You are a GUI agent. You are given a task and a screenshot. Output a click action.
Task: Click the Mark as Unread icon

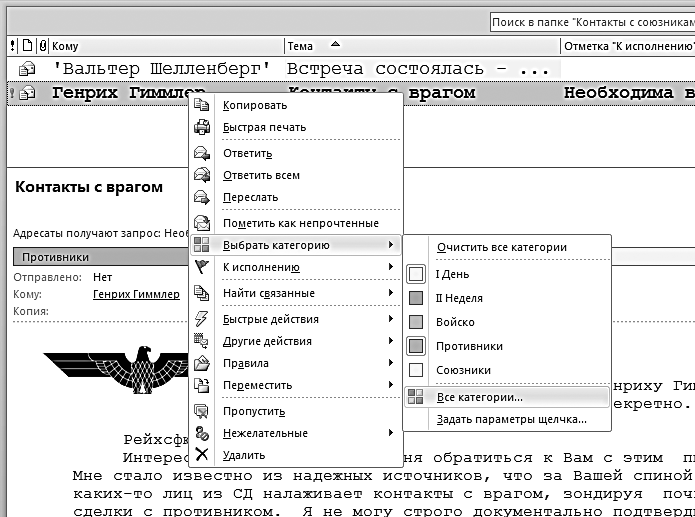[x=202, y=223]
